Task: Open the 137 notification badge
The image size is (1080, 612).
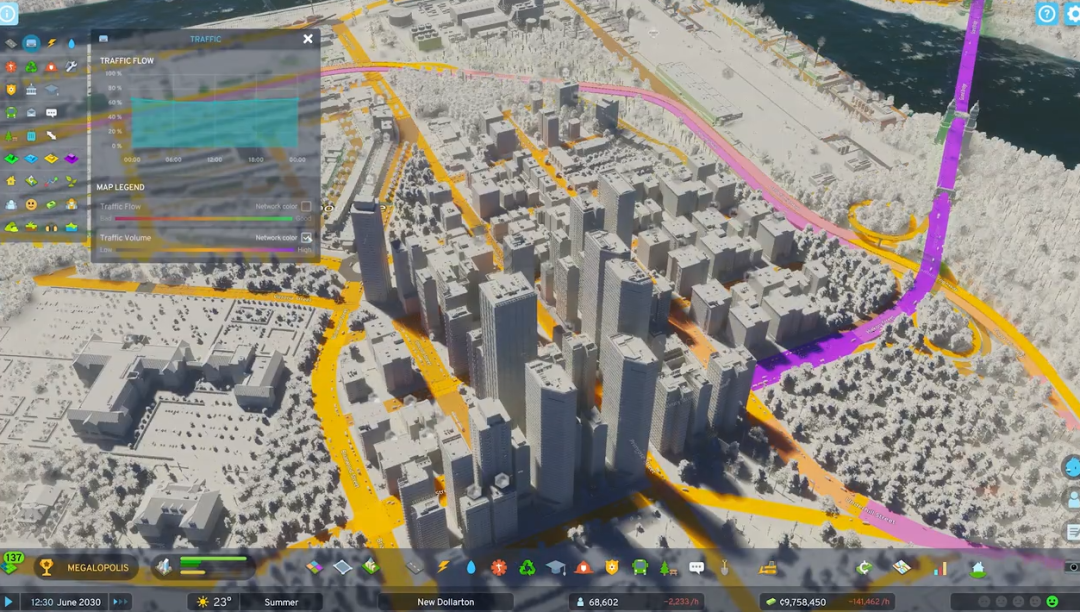Action: [13, 560]
